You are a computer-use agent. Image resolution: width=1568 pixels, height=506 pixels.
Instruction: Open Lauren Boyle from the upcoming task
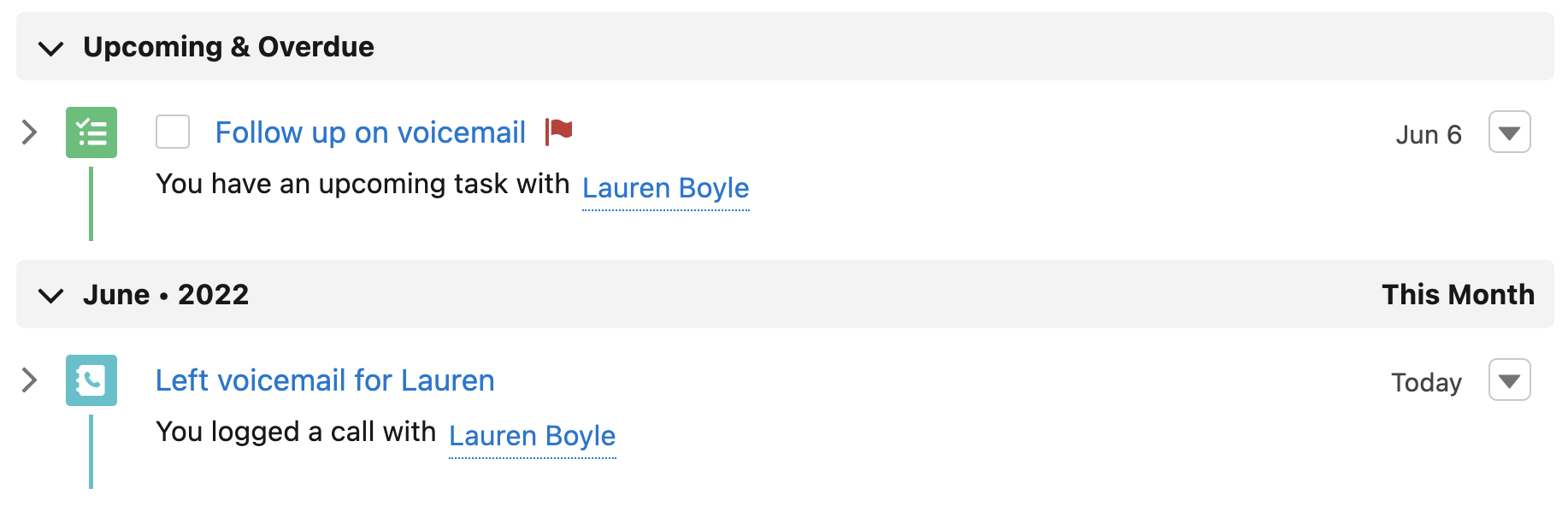[x=665, y=188]
